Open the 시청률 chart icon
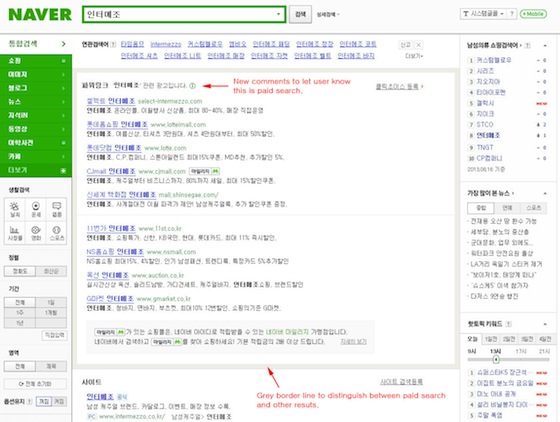Screen dimensions: 560x422 (x=15, y=233)
